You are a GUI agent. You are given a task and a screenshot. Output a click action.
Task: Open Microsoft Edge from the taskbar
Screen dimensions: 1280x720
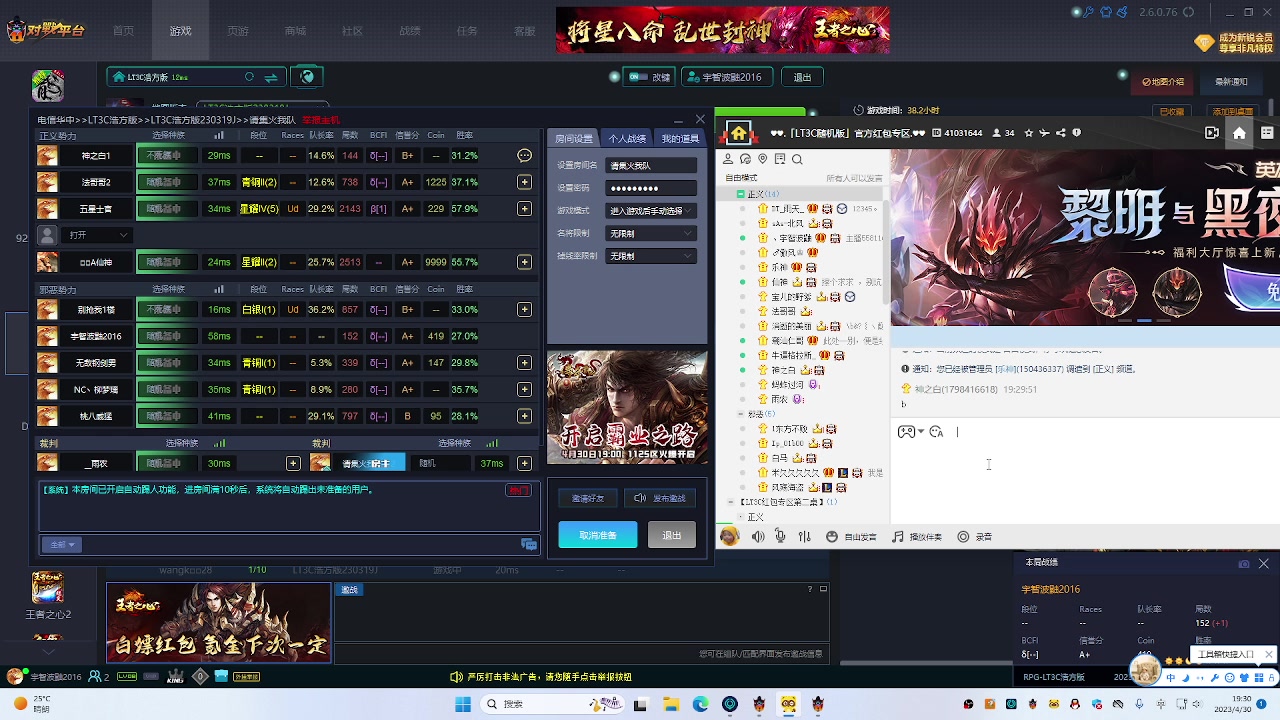click(x=700, y=704)
